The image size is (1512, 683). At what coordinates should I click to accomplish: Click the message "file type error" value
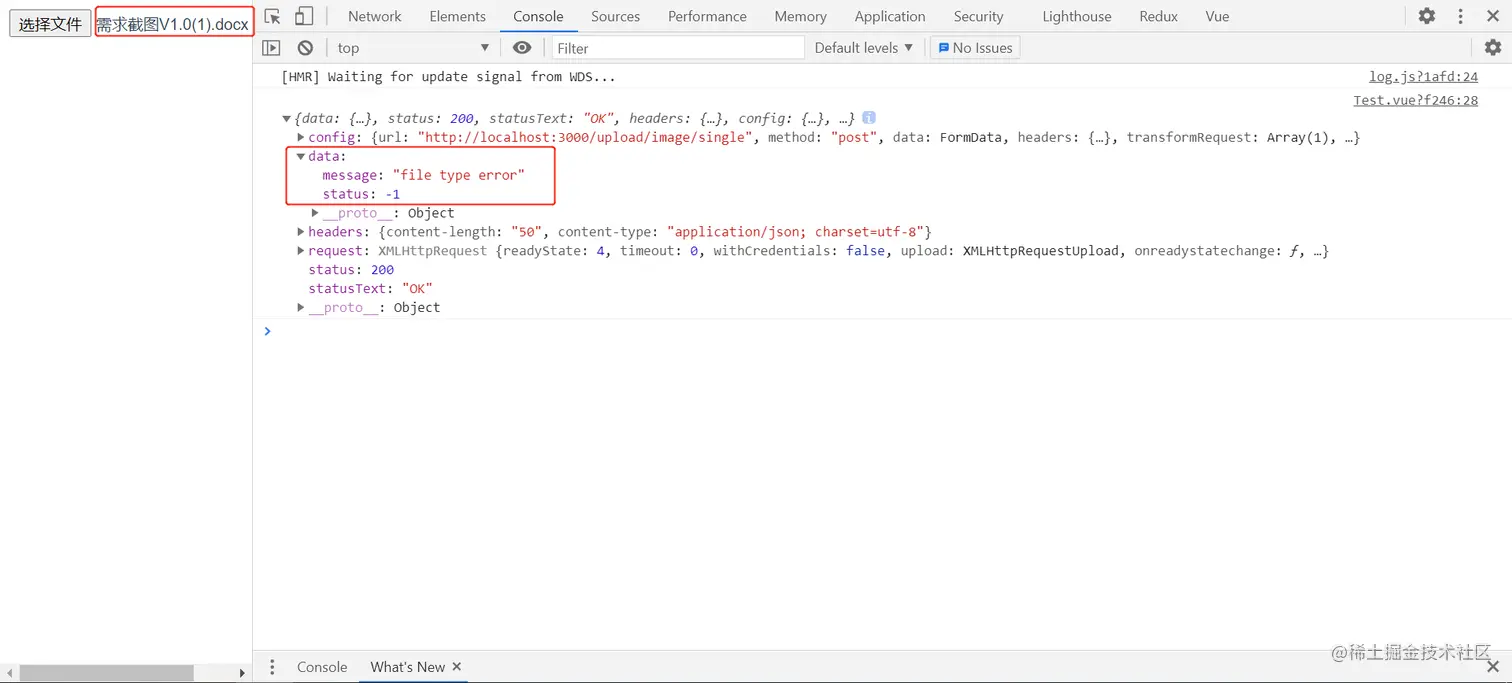[458, 175]
